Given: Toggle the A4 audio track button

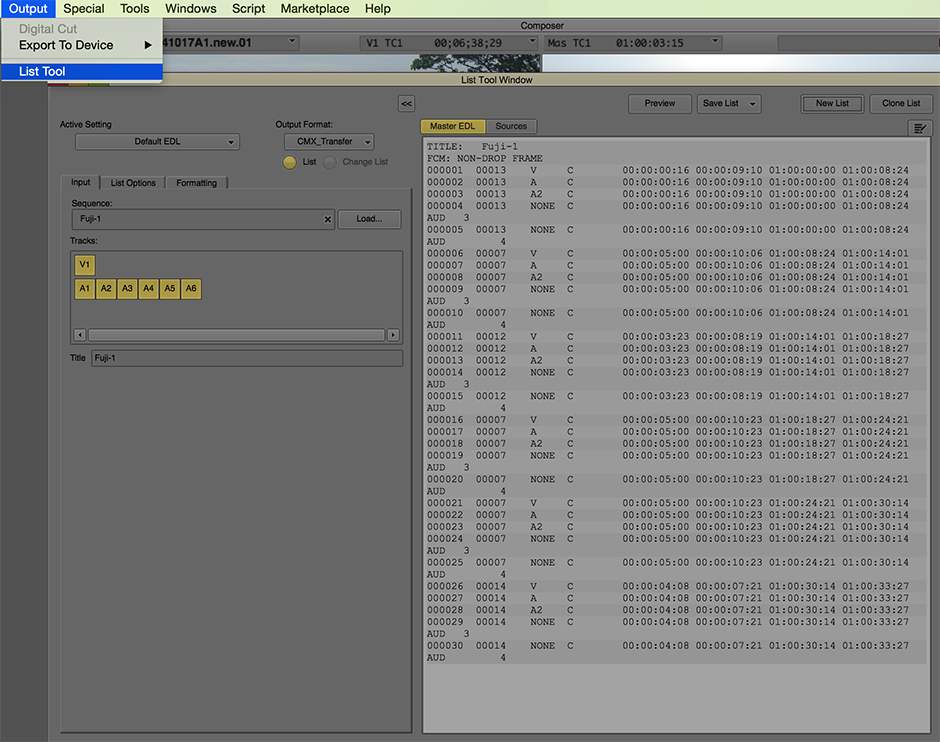Looking at the screenshot, I should [x=149, y=288].
